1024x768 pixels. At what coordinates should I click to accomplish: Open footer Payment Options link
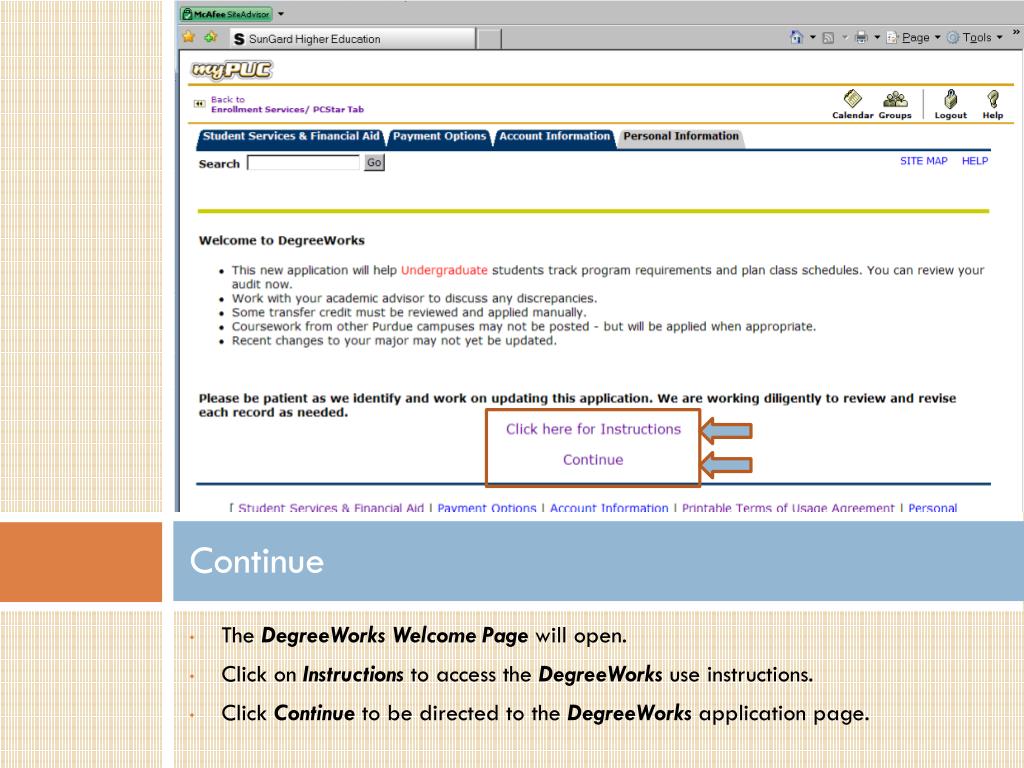click(x=487, y=507)
